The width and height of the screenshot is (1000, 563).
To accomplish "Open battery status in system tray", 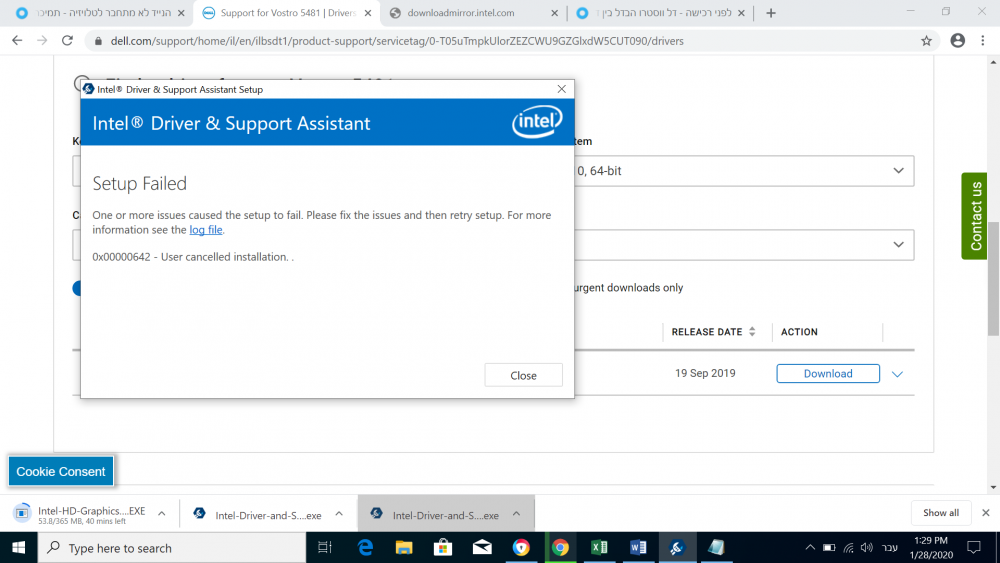I will (x=828, y=548).
